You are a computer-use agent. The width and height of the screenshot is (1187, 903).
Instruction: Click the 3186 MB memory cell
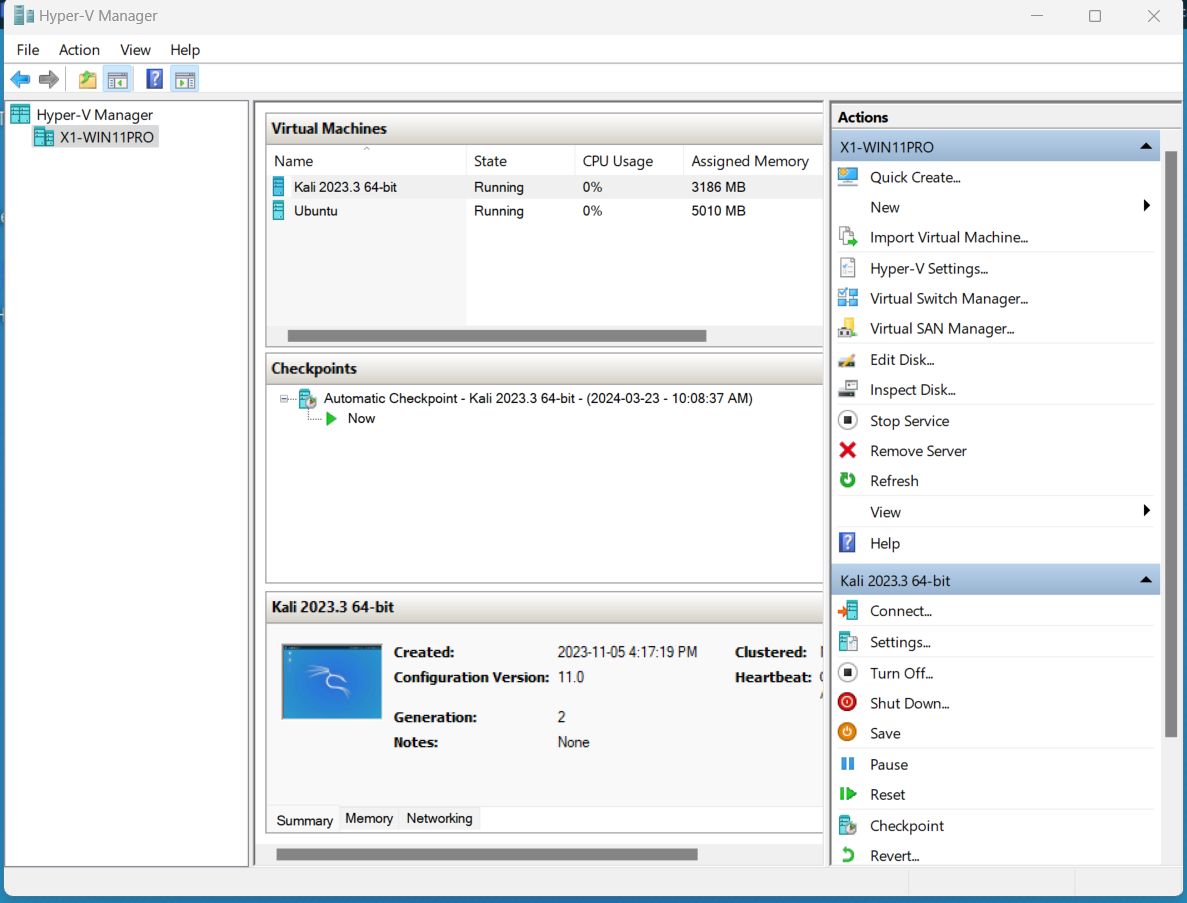coord(718,187)
